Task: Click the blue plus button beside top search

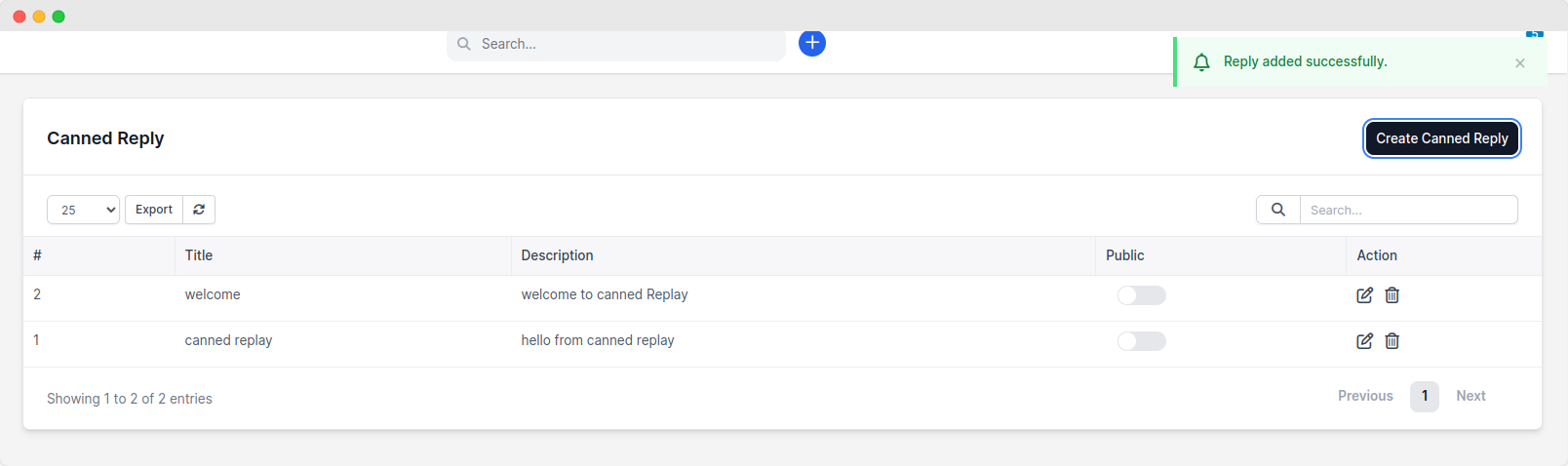Action: 811,43
